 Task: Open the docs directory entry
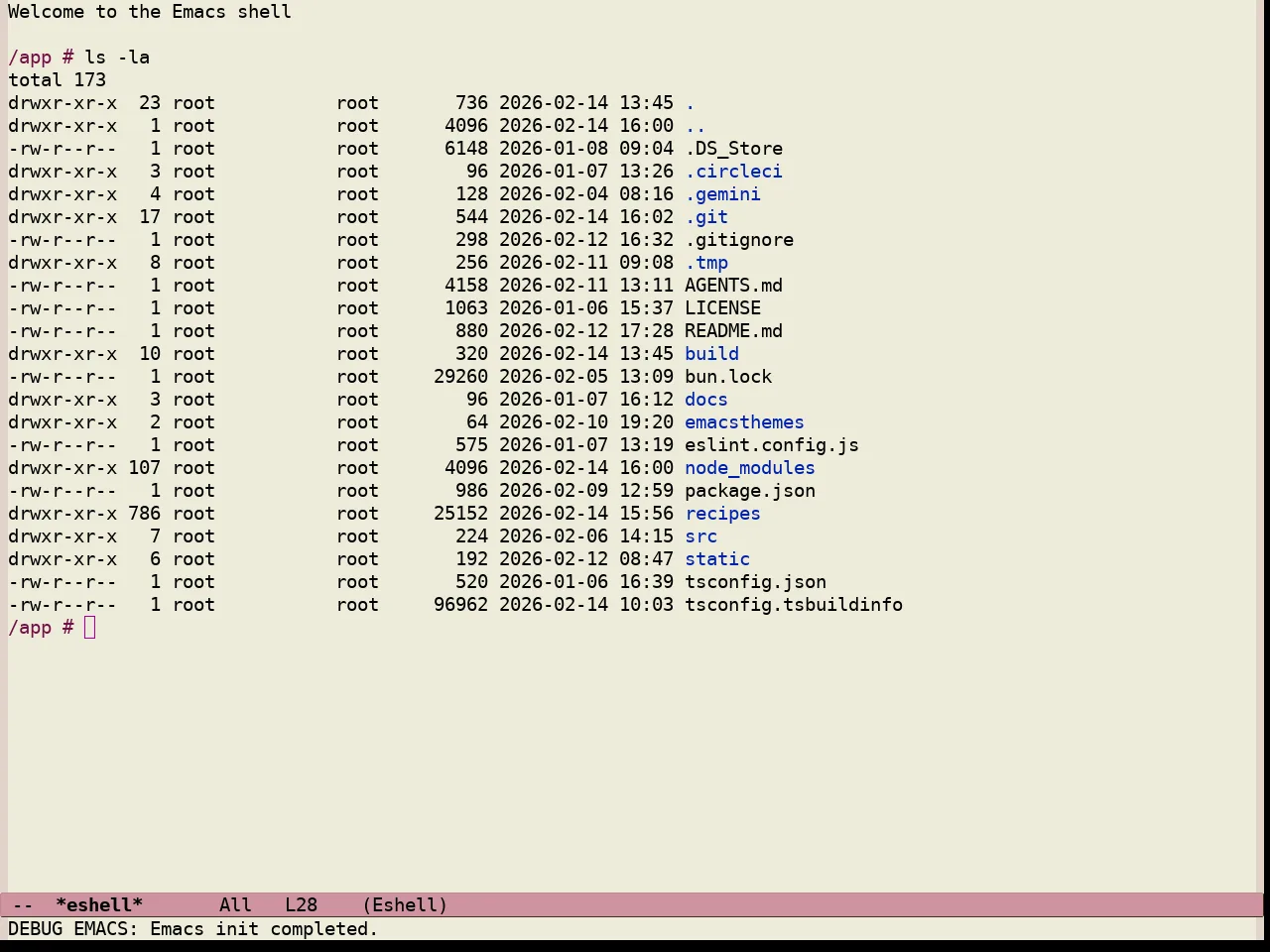[x=706, y=400]
